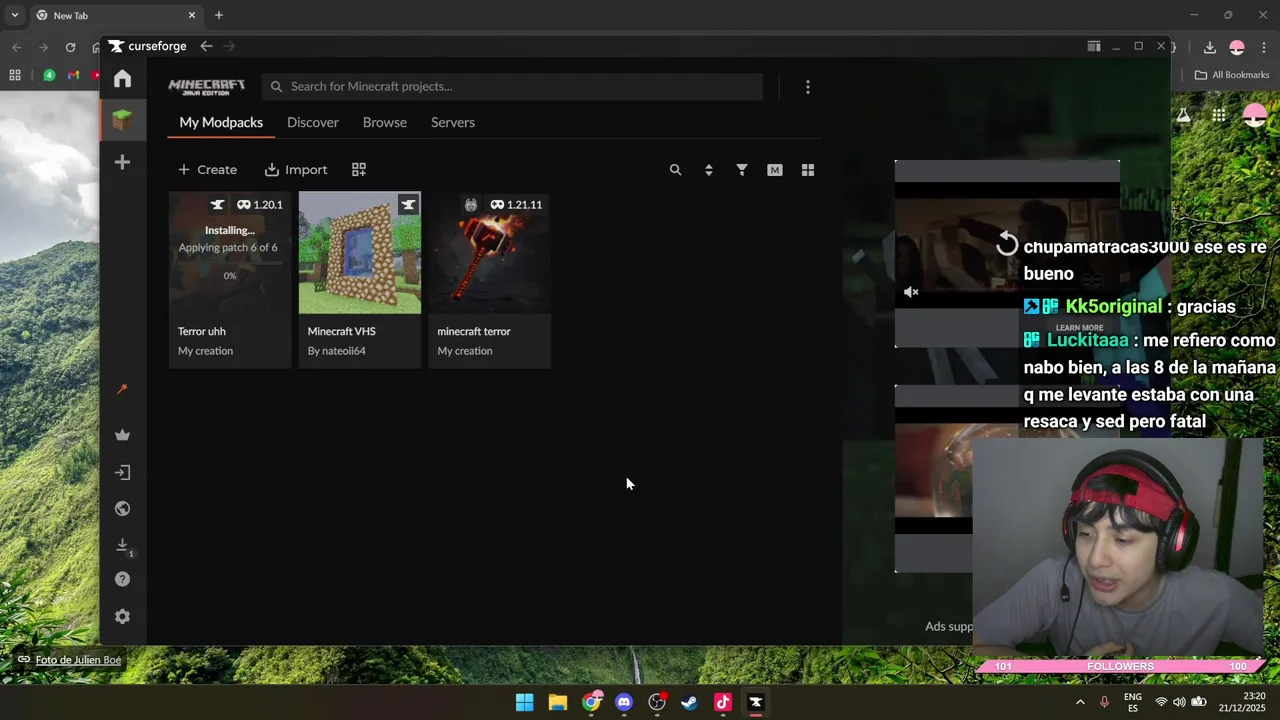Click the 1.20.1 version badge on Terror uhh
Screen dimensions: 1280x720
click(260, 205)
